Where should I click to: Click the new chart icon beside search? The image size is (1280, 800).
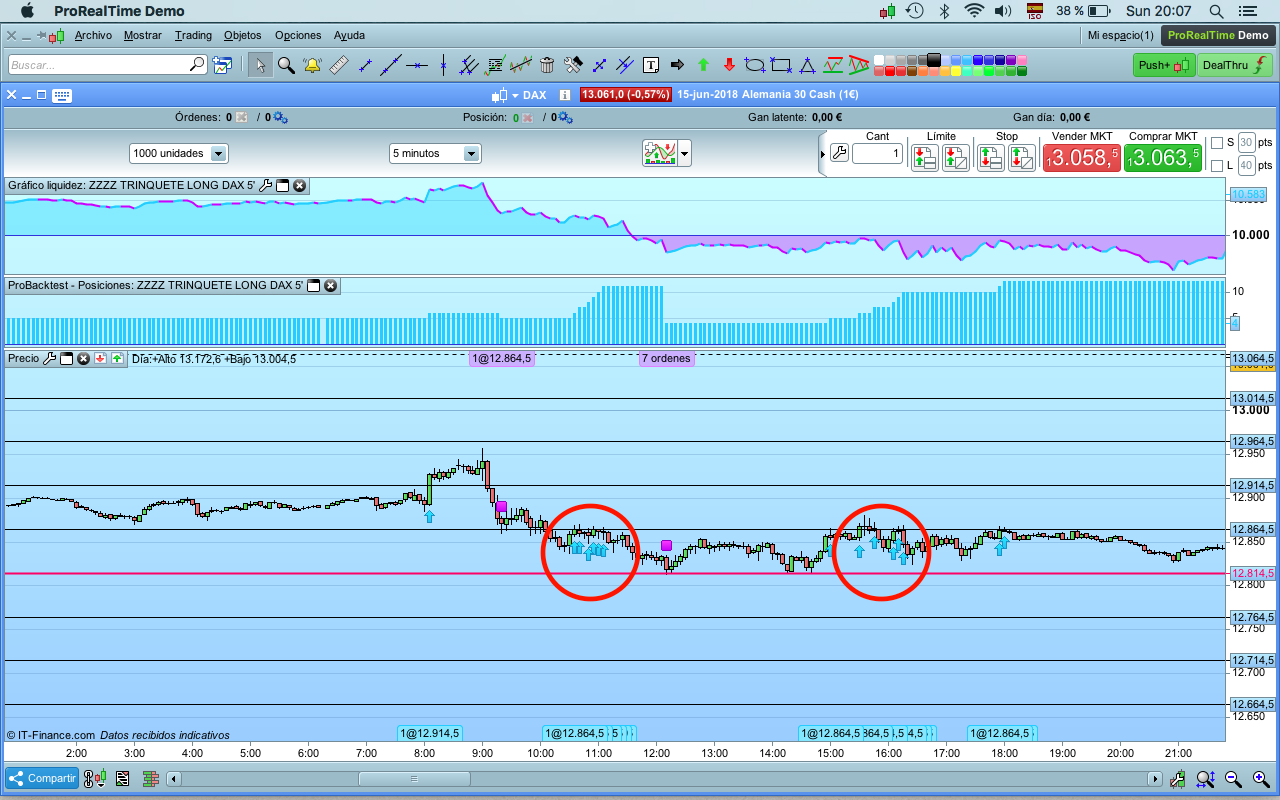coord(222,65)
